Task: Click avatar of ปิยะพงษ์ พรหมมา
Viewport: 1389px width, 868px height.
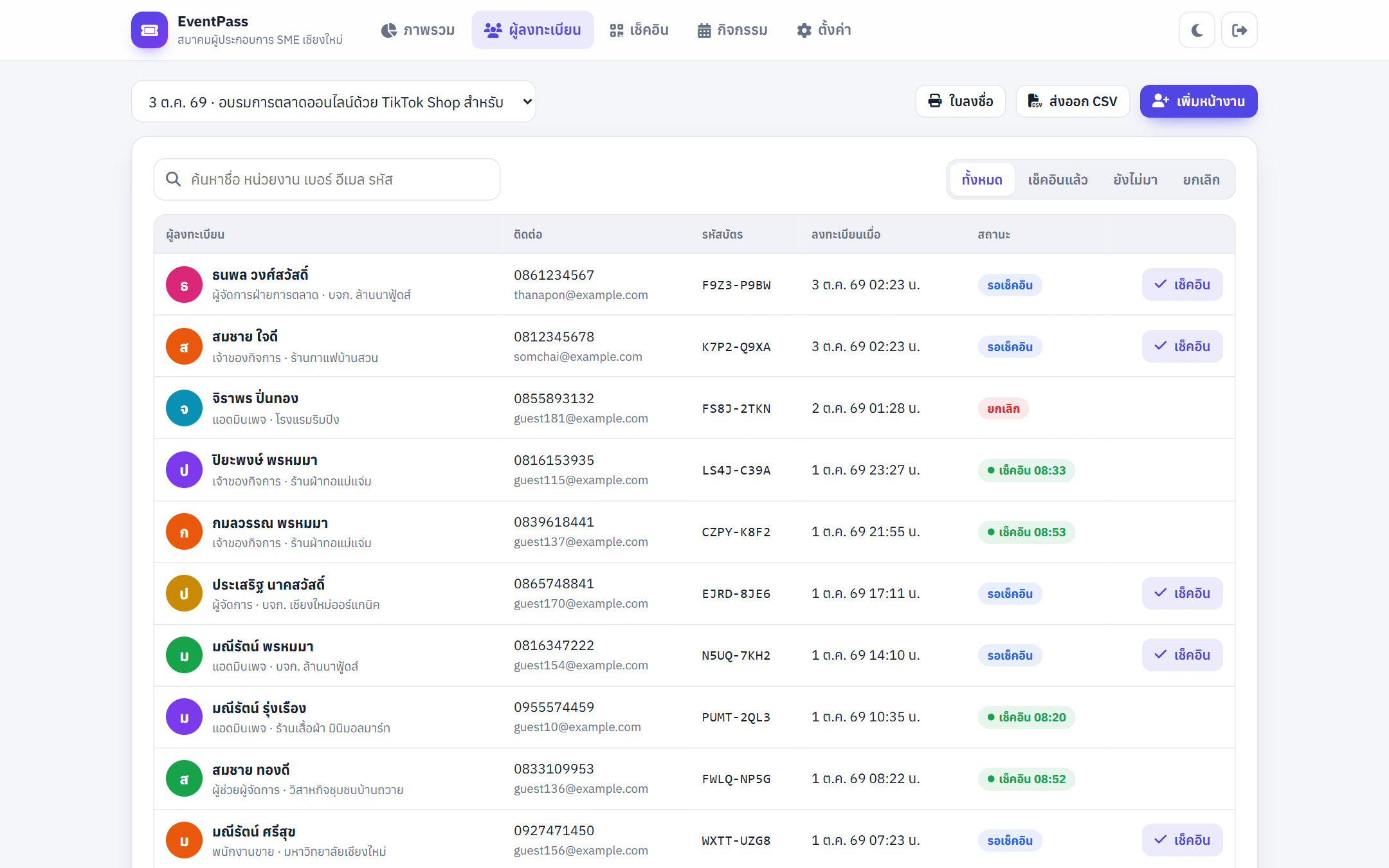Action: [185, 470]
